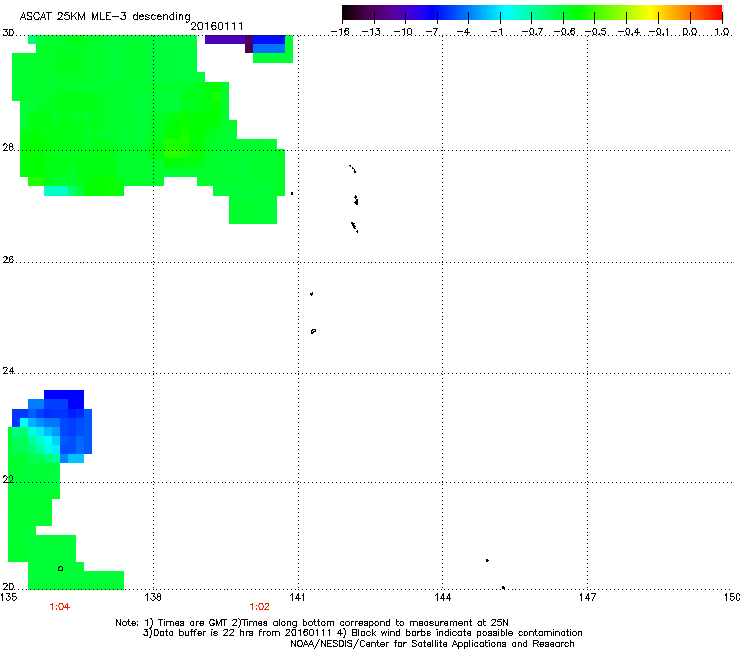Screen dimensions: 740x650
Task: Click the red pass time "1:02"
Action: [x=260, y=607]
